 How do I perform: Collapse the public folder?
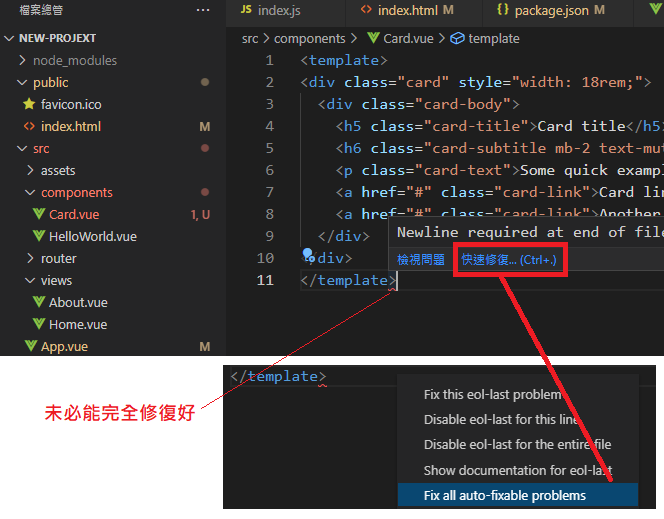click(x=22, y=83)
